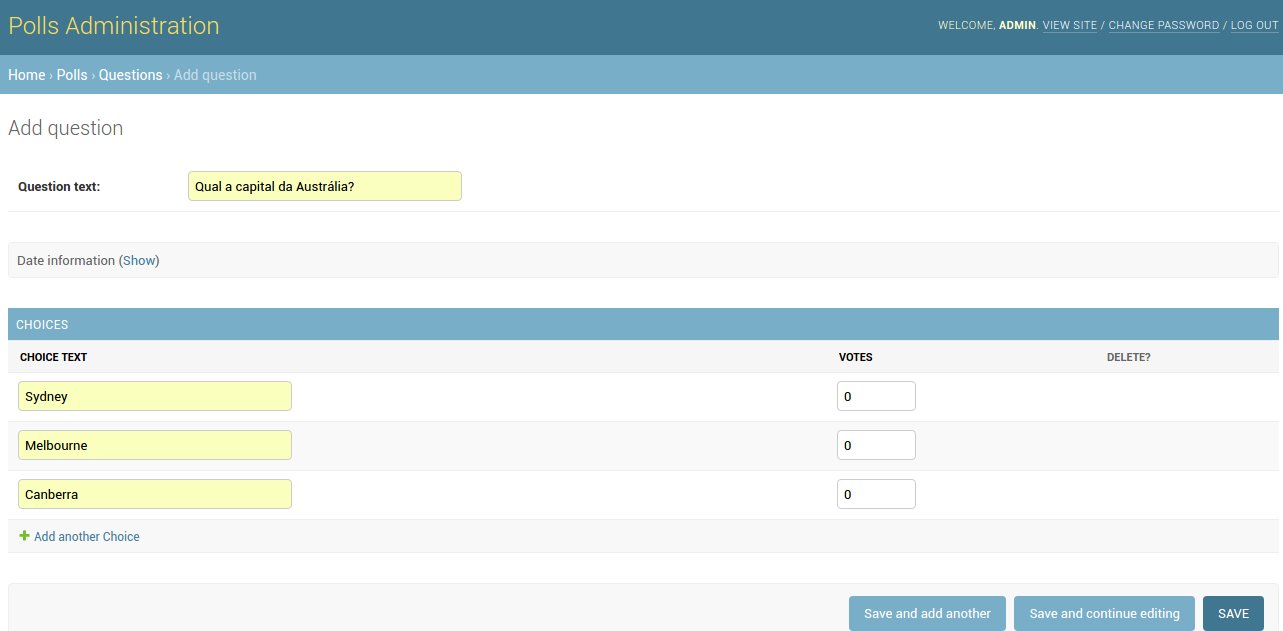Open Change Password link
The image size is (1283, 631).
coord(1164,25)
